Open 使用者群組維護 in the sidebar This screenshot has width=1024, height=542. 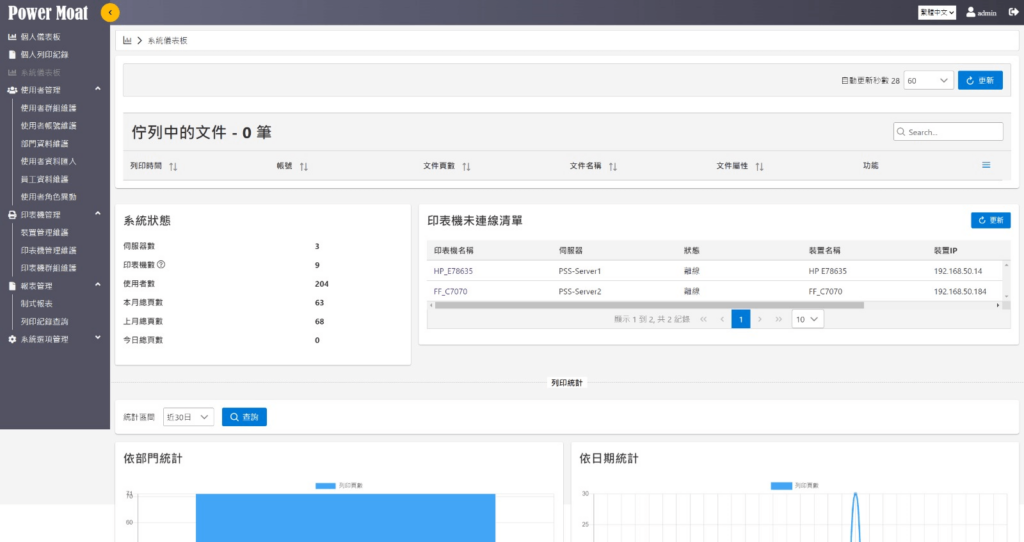pos(48,108)
